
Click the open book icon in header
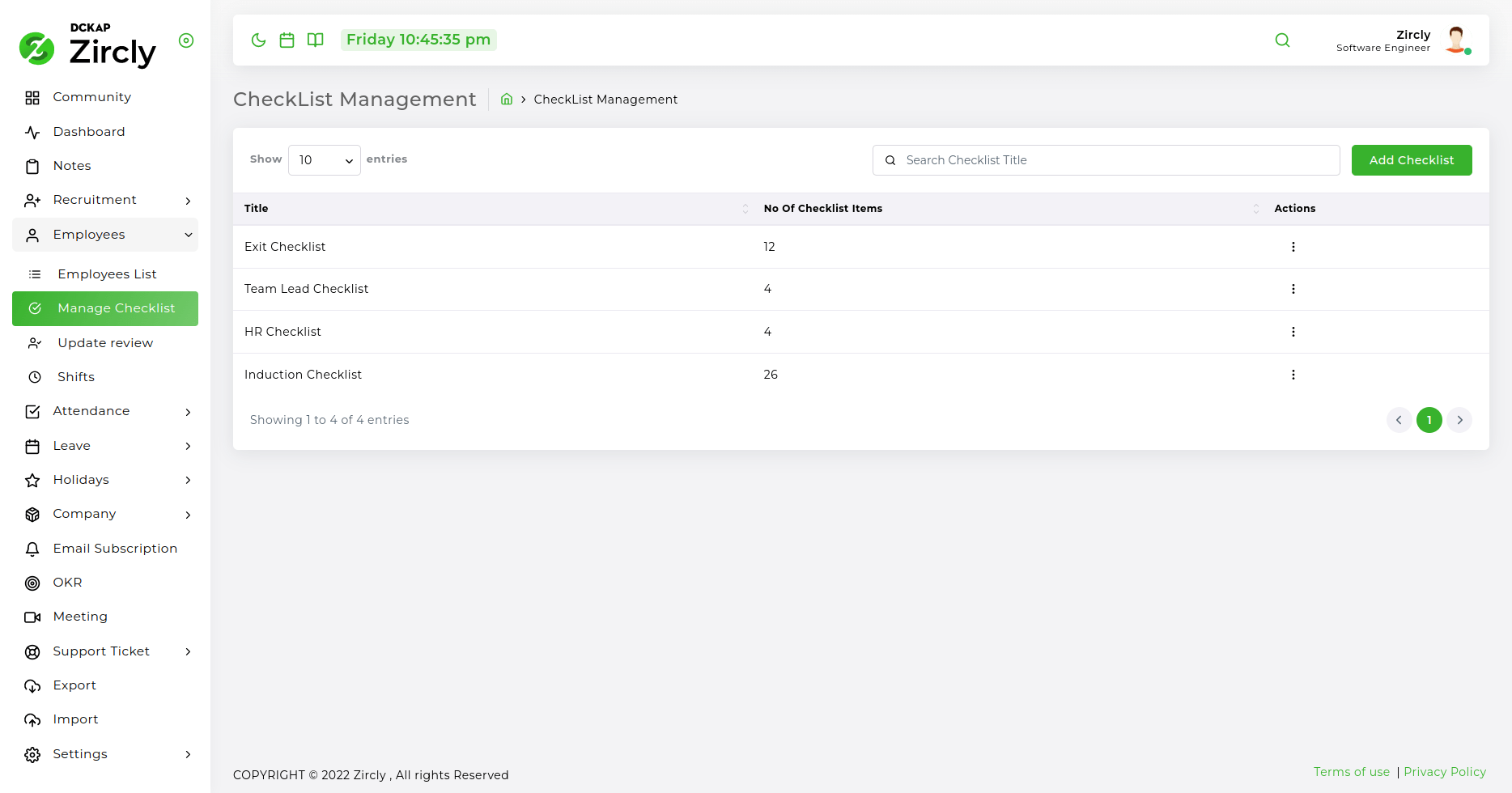(x=316, y=40)
